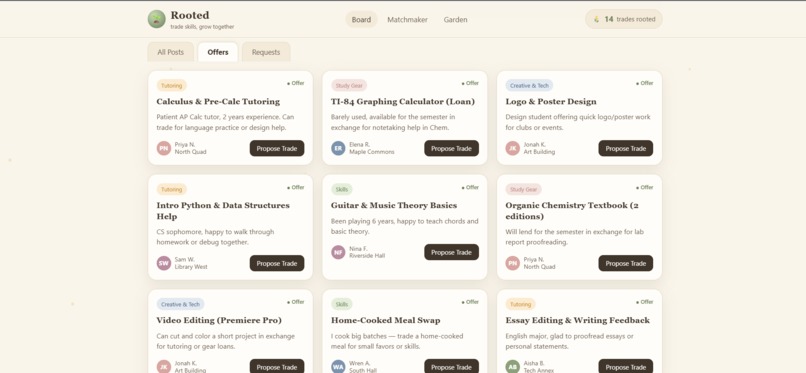The height and width of the screenshot is (373, 806).
Task: Click the Rooted sprout logo icon
Action: (x=157, y=19)
